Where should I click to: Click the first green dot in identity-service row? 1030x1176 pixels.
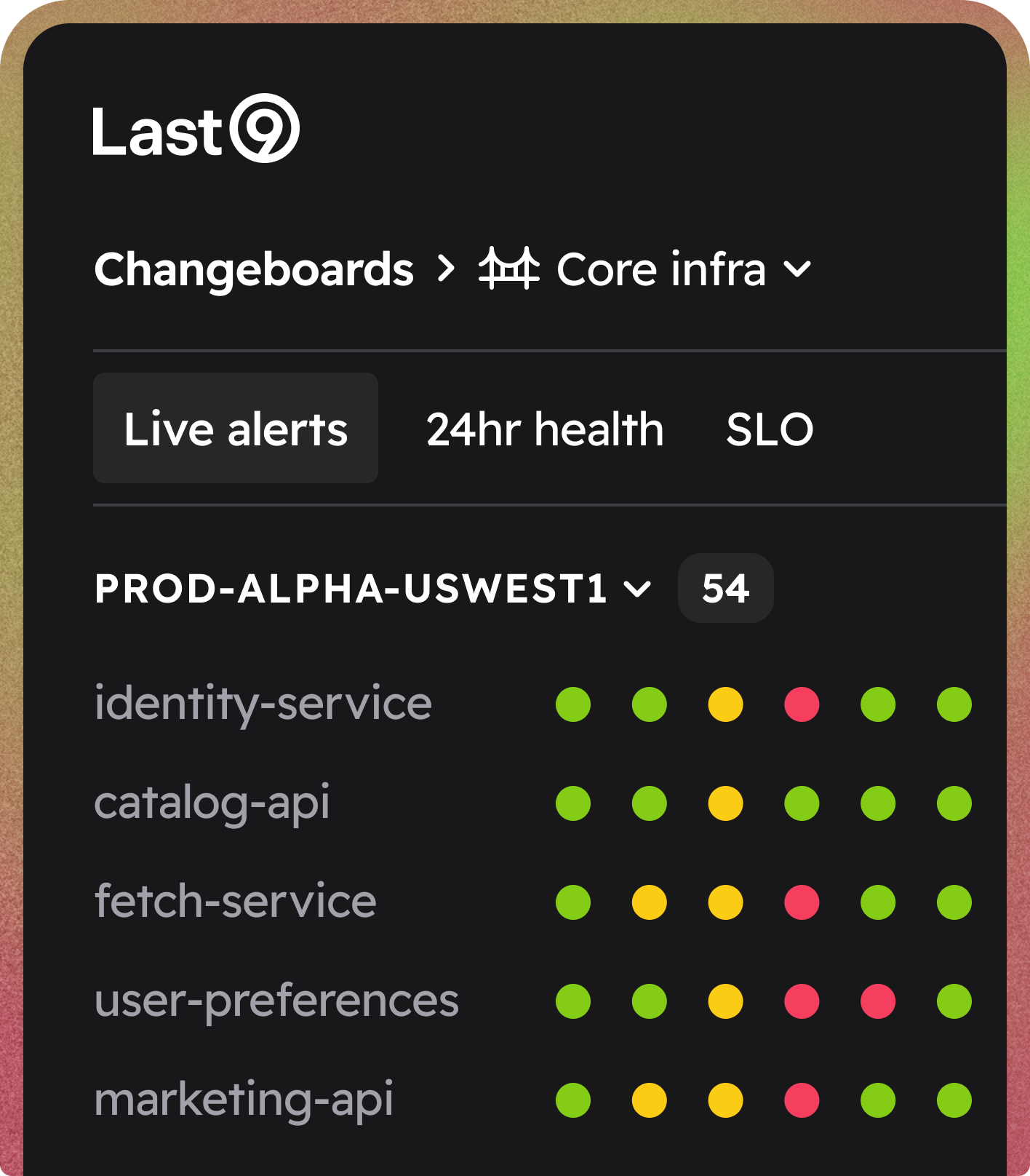tap(573, 704)
